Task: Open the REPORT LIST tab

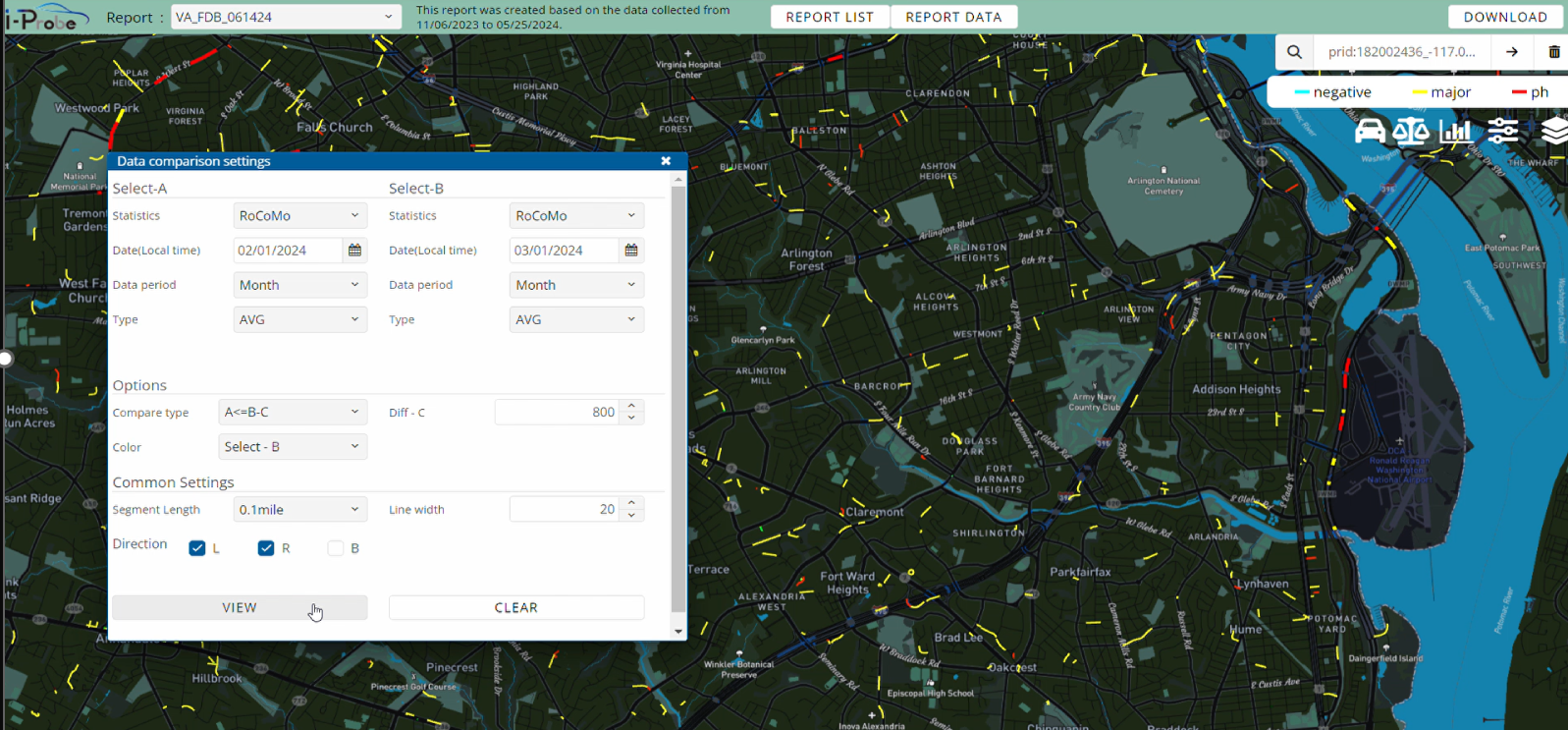Action: click(x=830, y=17)
